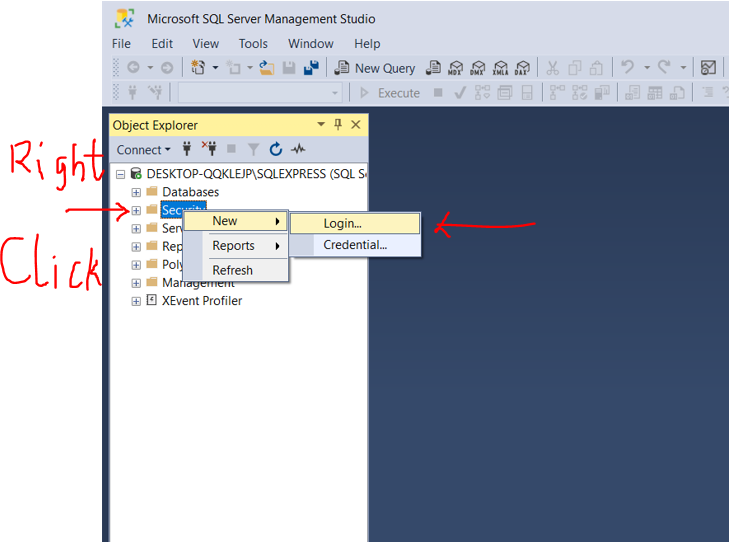Click the XMLA query icon
Viewport: 729px width, 542px height.
(x=500, y=68)
